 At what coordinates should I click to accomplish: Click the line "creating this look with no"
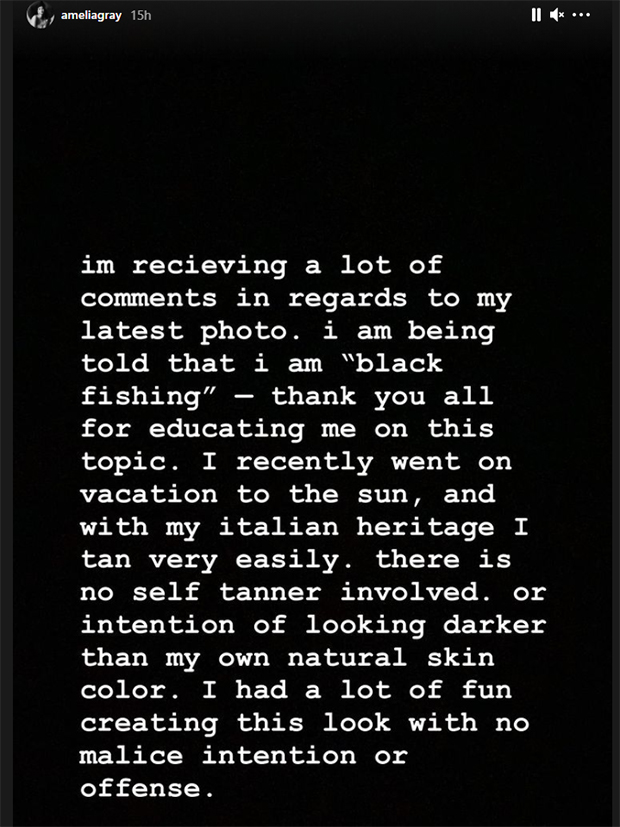tap(305, 723)
